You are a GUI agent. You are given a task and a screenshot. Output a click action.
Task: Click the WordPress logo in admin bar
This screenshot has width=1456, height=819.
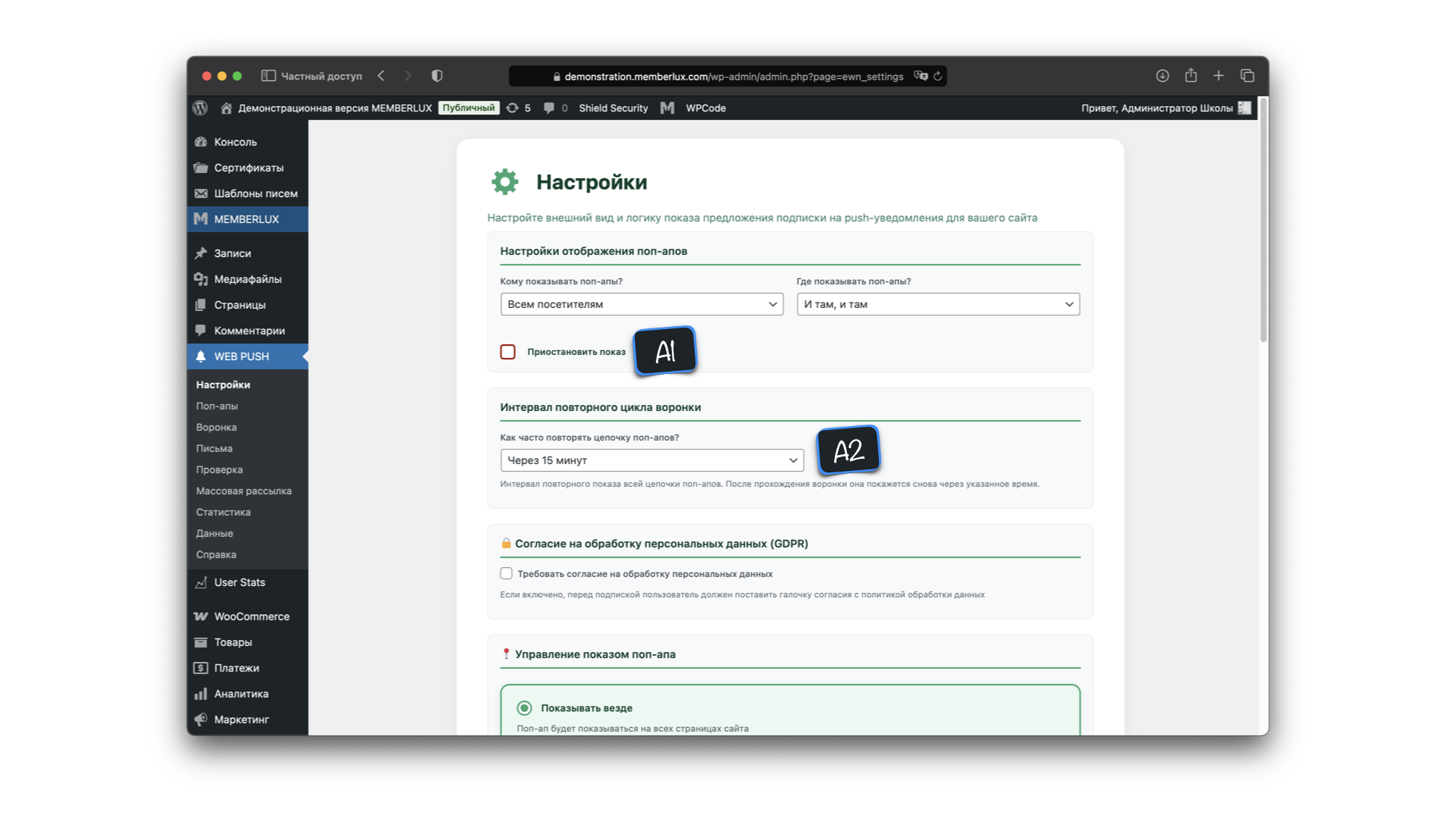coord(200,108)
